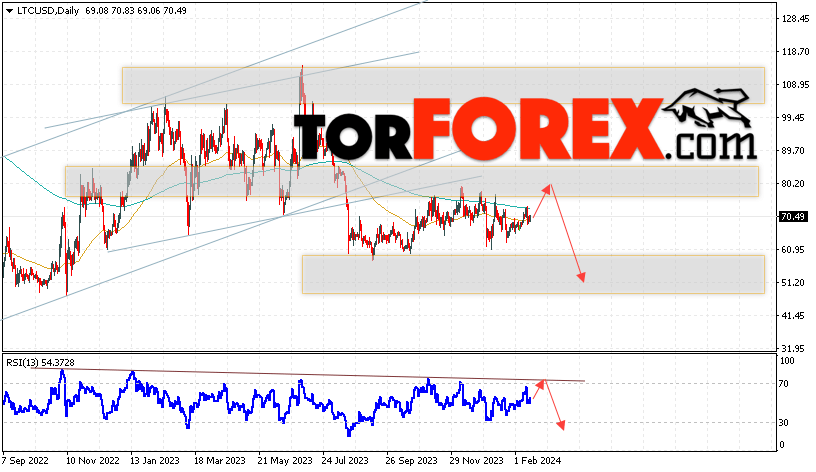Viewport: 816px width, 472px height.
Task: Select the 13 Jan 2023 date label
Action: (155, 461)
